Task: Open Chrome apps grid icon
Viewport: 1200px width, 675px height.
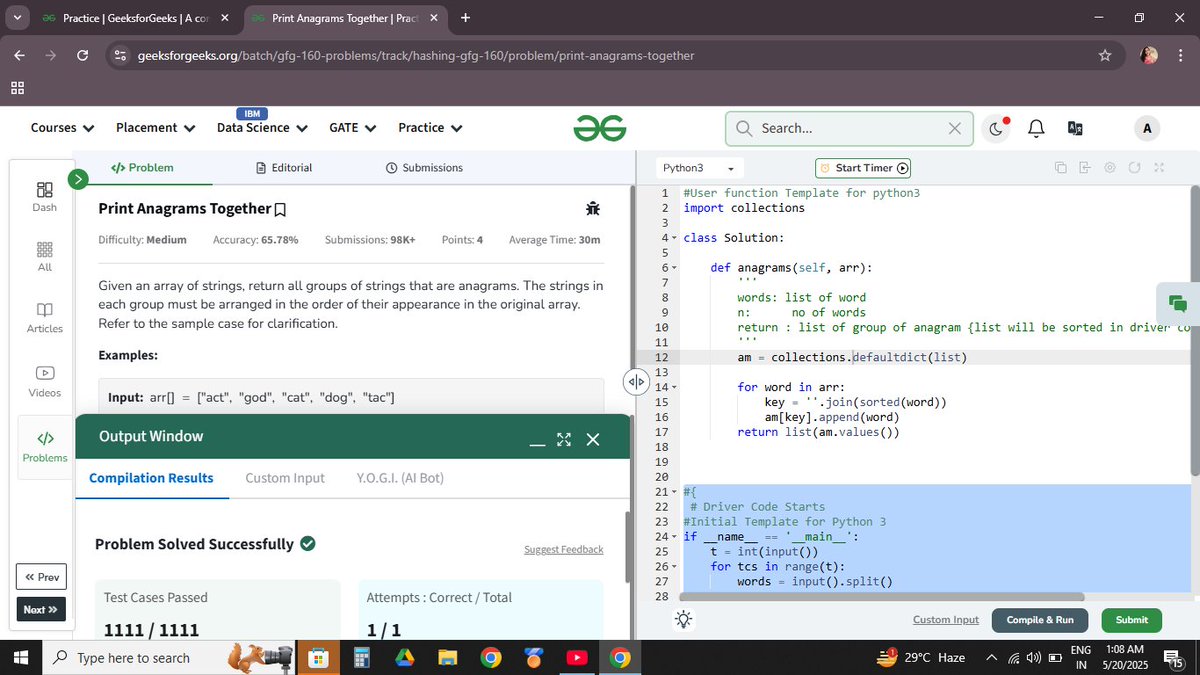Action: click(18, 88)
